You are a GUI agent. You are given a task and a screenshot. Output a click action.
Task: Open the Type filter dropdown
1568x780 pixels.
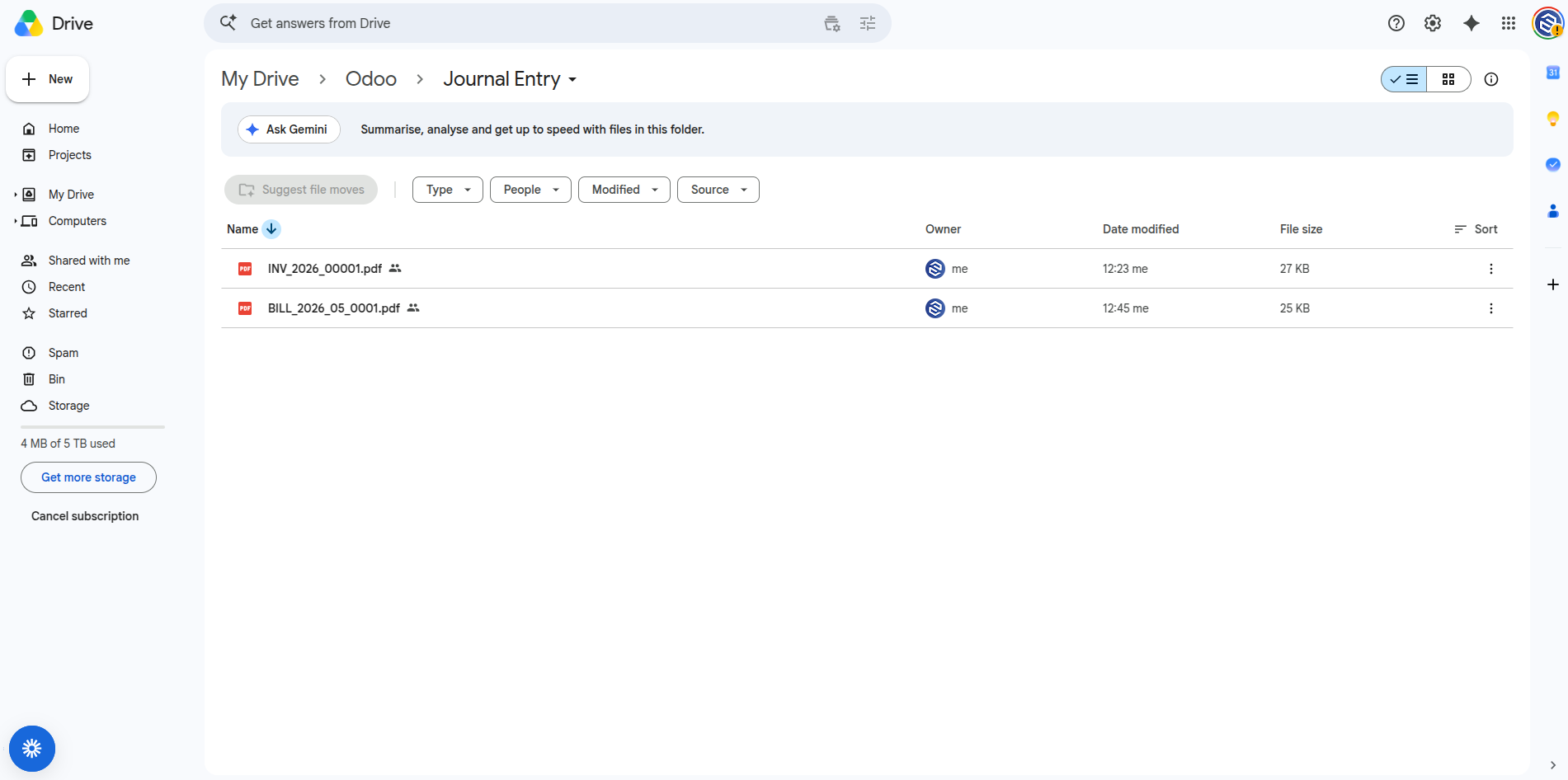(448, 190)
